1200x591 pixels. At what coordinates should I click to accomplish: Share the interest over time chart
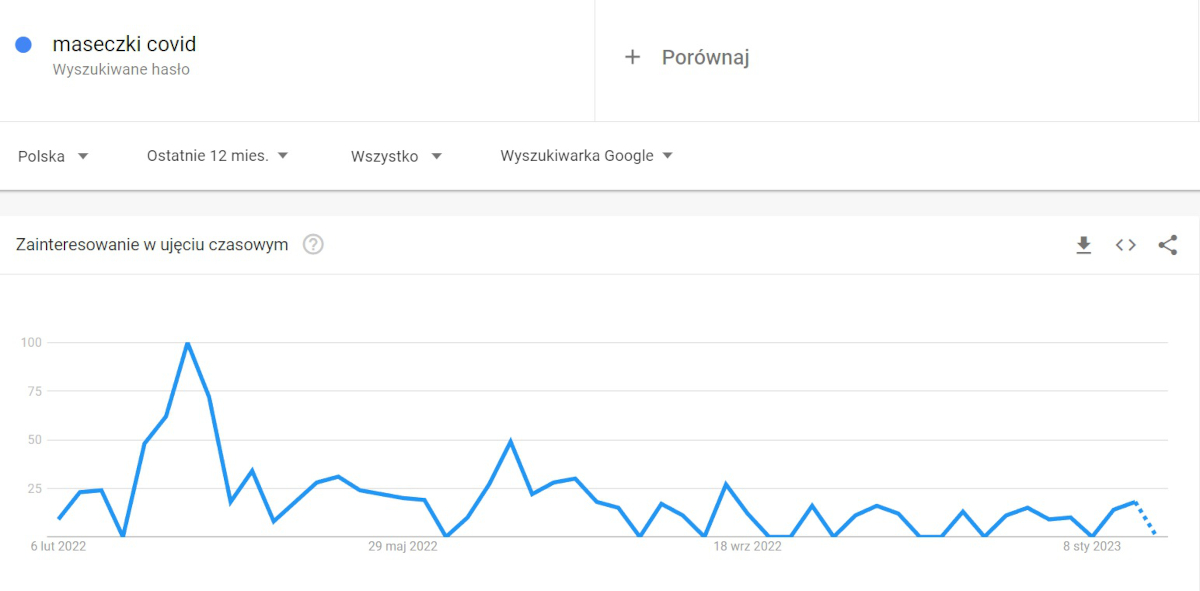pos(1167,245)
